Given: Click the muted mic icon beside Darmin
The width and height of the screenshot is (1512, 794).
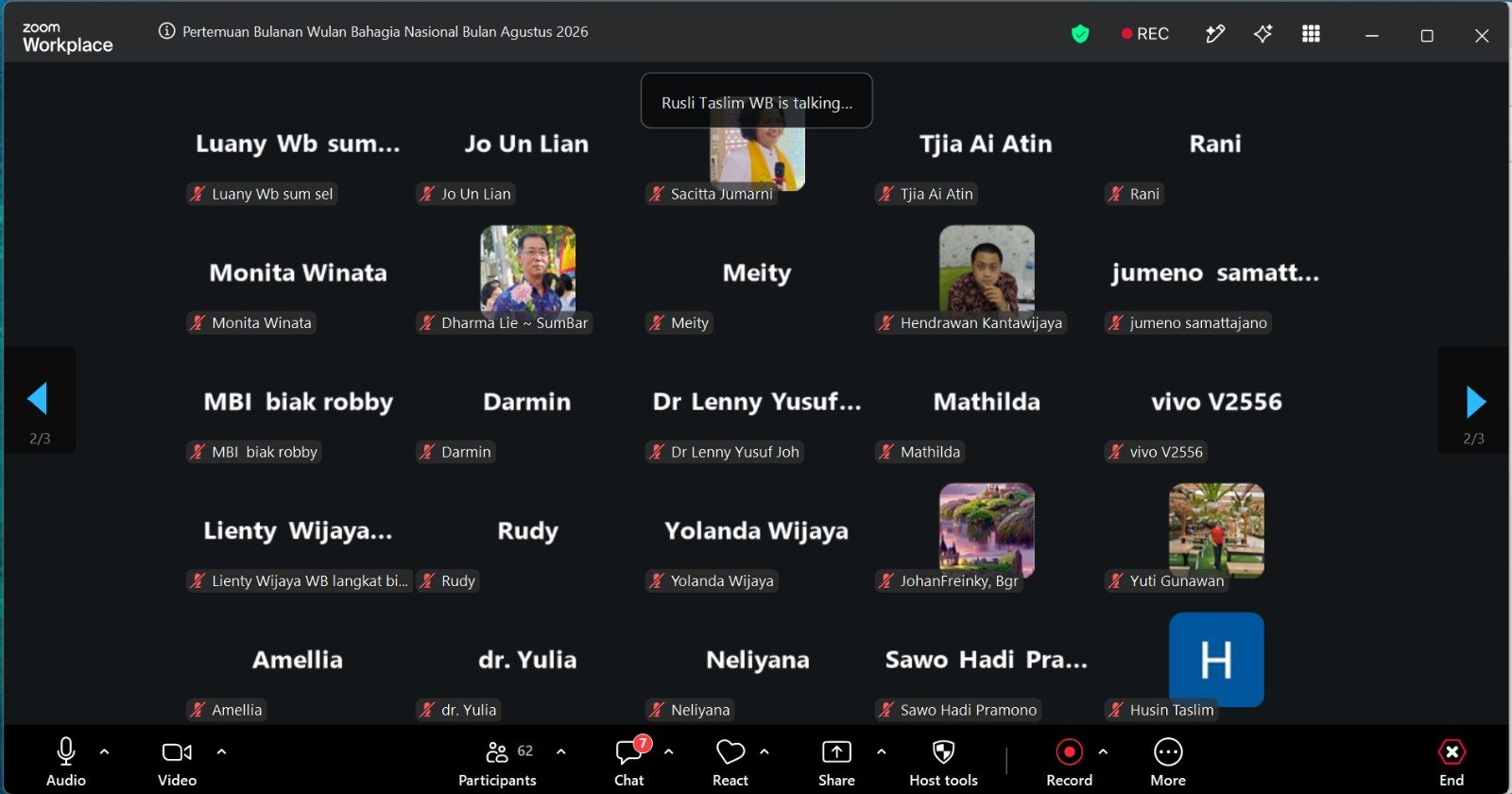Looking at the screenshot, I should coord(427,452).
